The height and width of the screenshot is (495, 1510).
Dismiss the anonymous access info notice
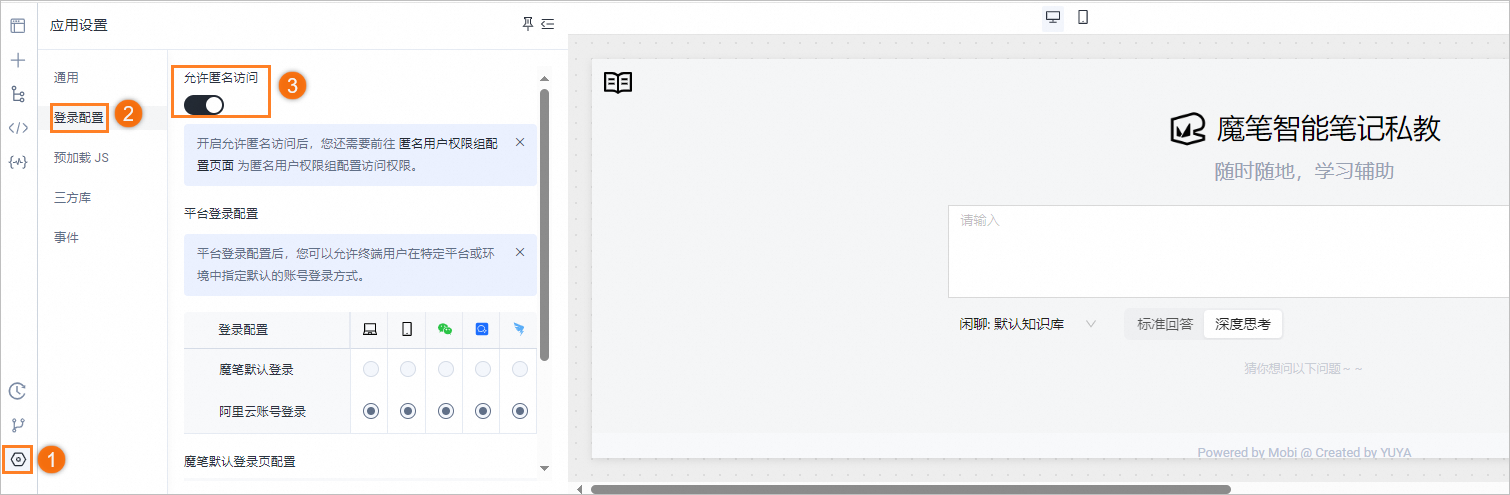coord(519,142)
